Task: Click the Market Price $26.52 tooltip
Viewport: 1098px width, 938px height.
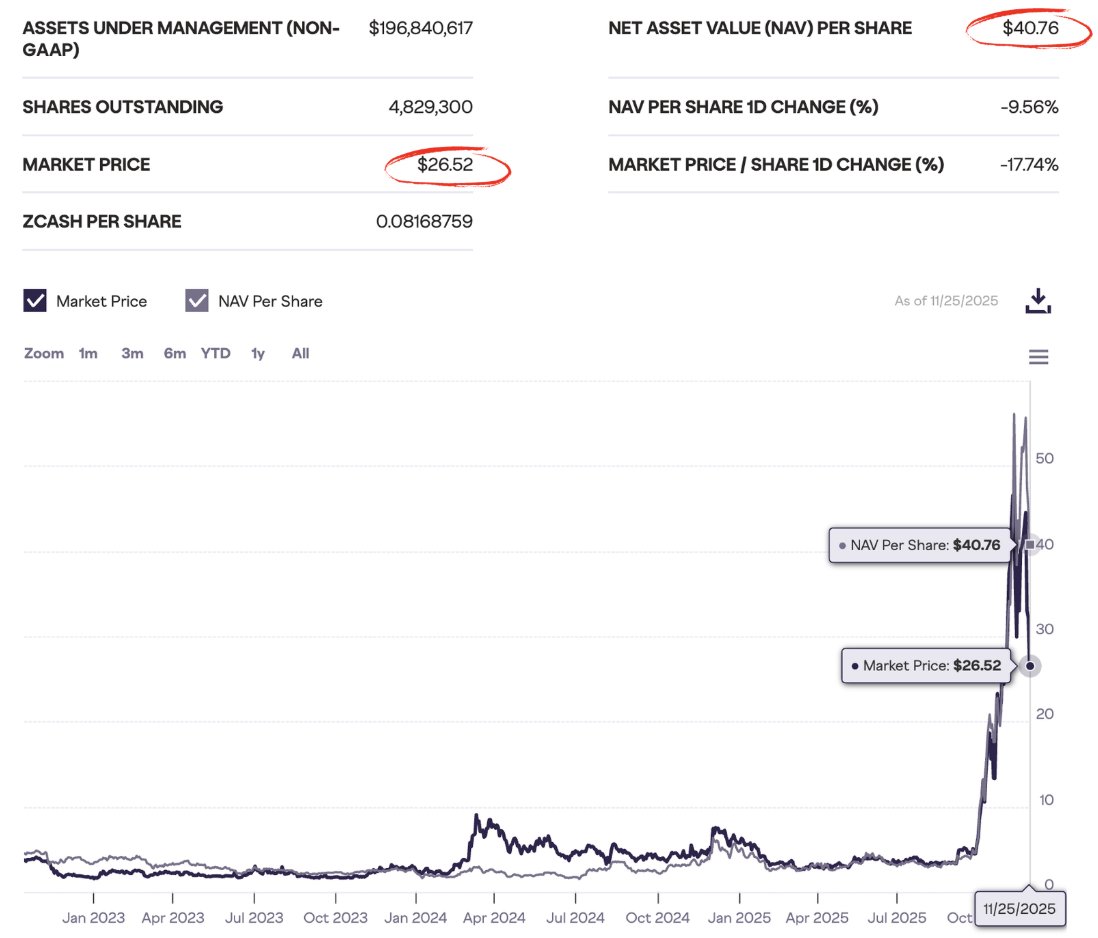Action: tap(926, 665)
